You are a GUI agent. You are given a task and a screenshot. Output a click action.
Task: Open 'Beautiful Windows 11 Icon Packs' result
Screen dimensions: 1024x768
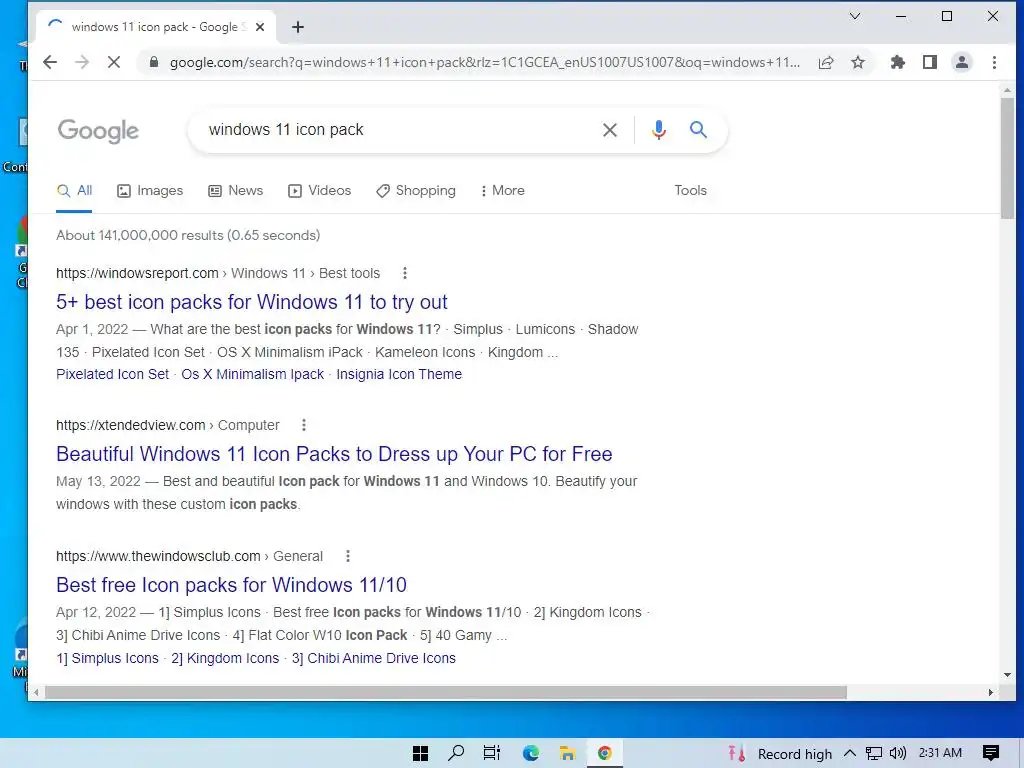tap(334, 454)
